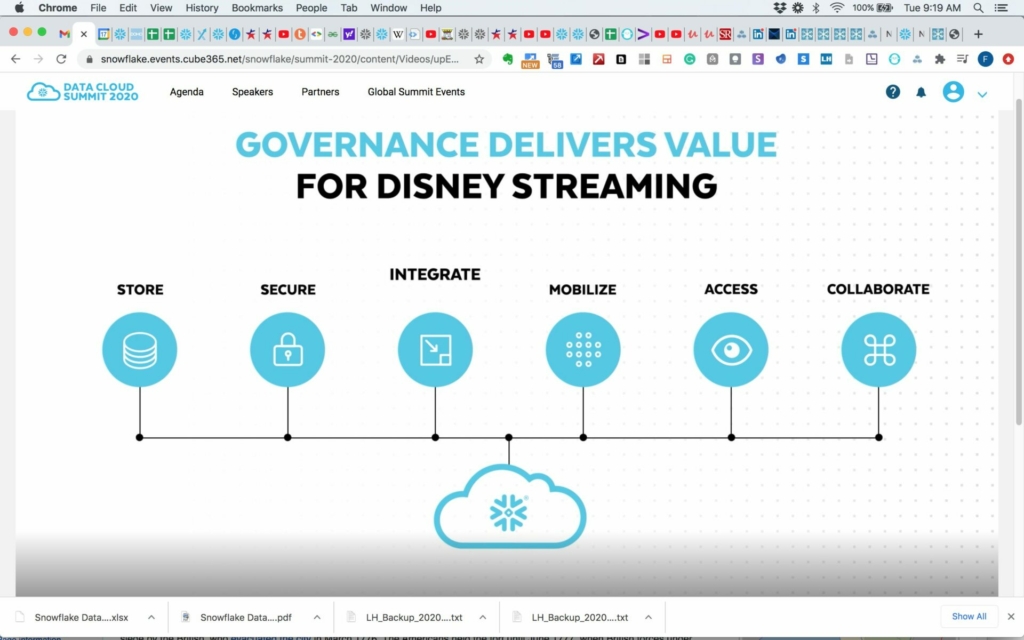Open the Dropbox menu bar icon
This screenshot has height=640, width=1024.
point(779,8)
